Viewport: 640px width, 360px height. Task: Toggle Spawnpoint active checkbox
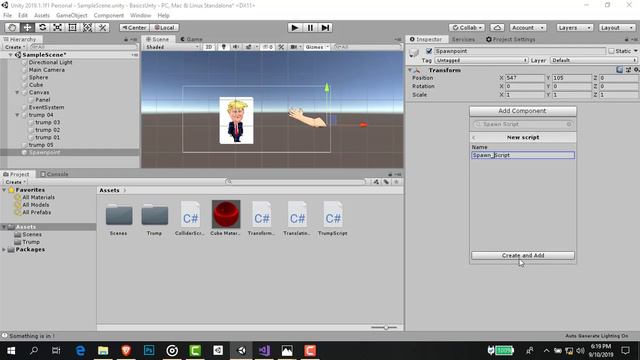tap(429, 51)
